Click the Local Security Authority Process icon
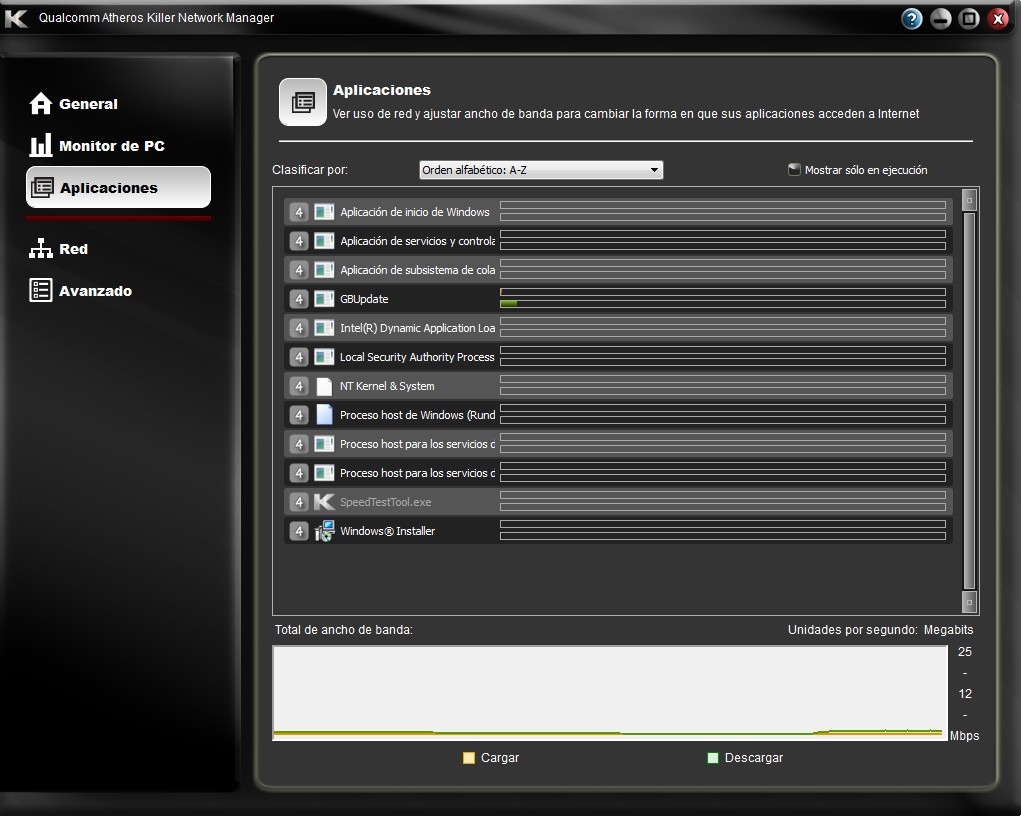The width and height of the screenshot is (1021, 818). click(x=324, y=357)
